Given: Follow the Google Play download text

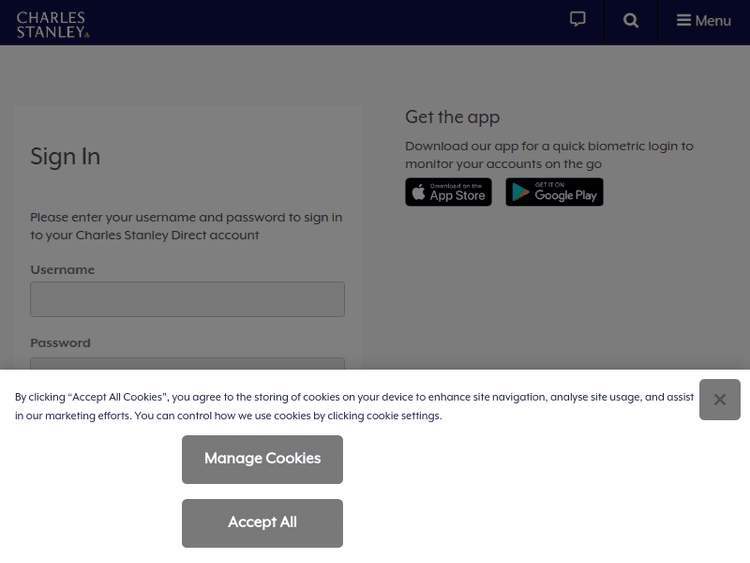Looking at the screenshot, I should pos(565,193).
